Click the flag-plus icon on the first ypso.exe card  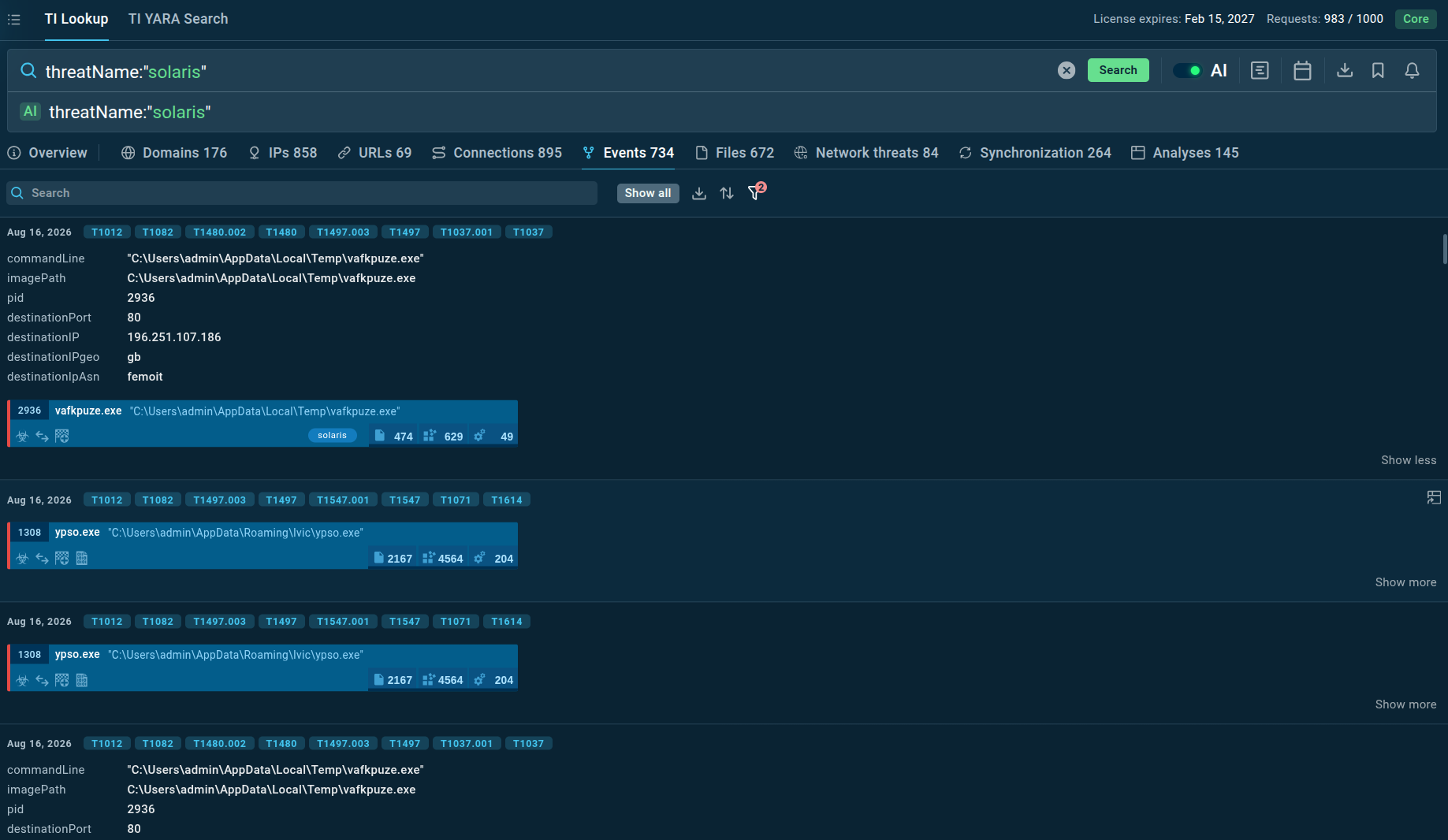coord(62,558)
